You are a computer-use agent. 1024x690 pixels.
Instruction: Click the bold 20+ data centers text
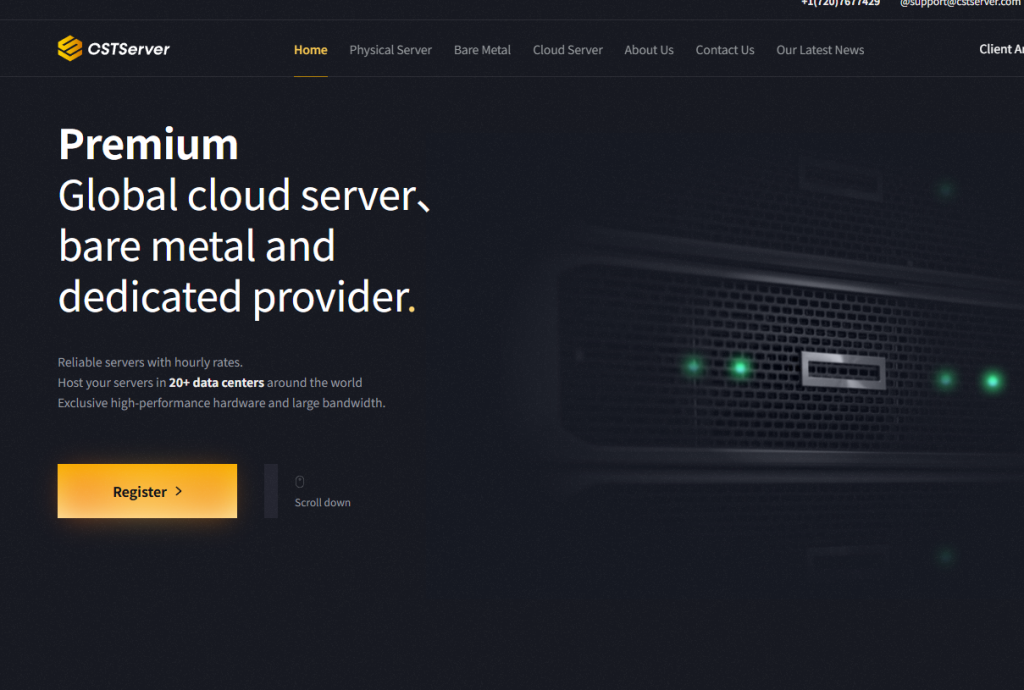point(216,383)
